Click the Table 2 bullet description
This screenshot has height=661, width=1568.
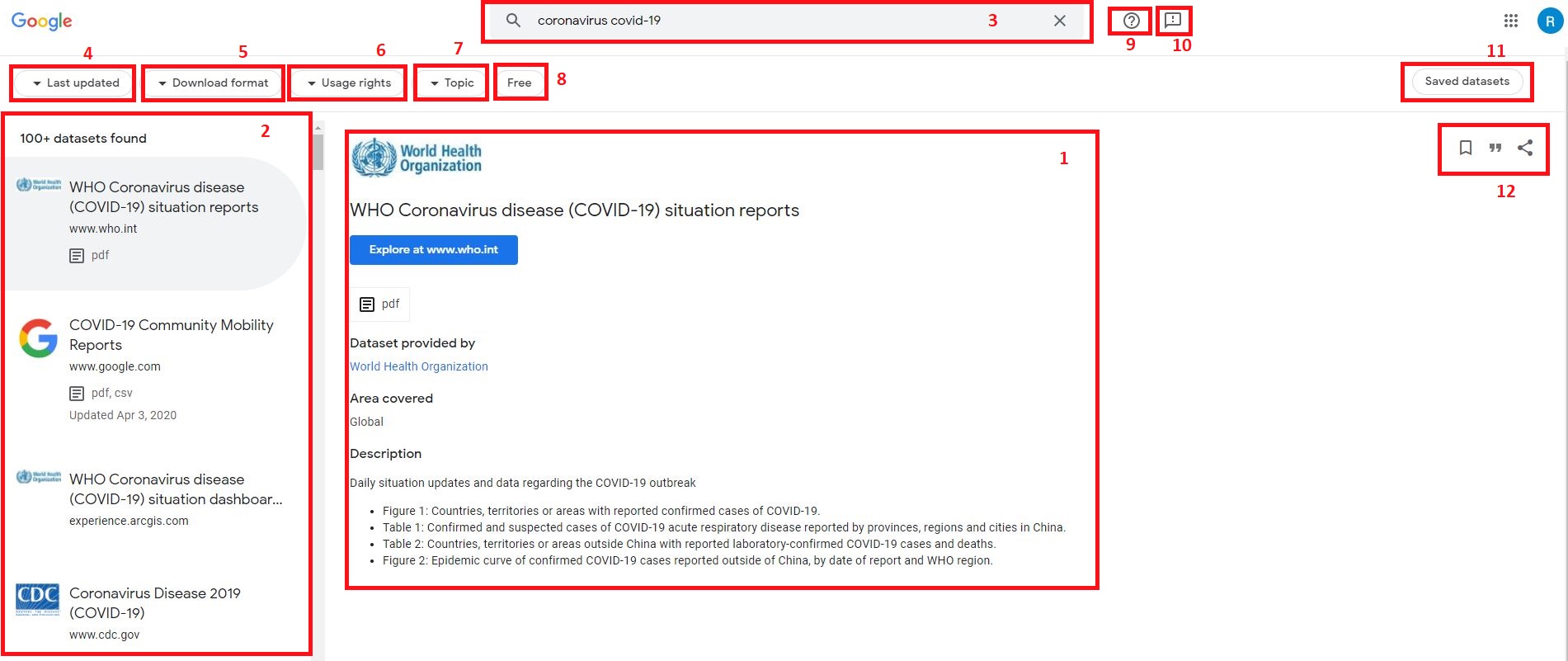point(690,544)
